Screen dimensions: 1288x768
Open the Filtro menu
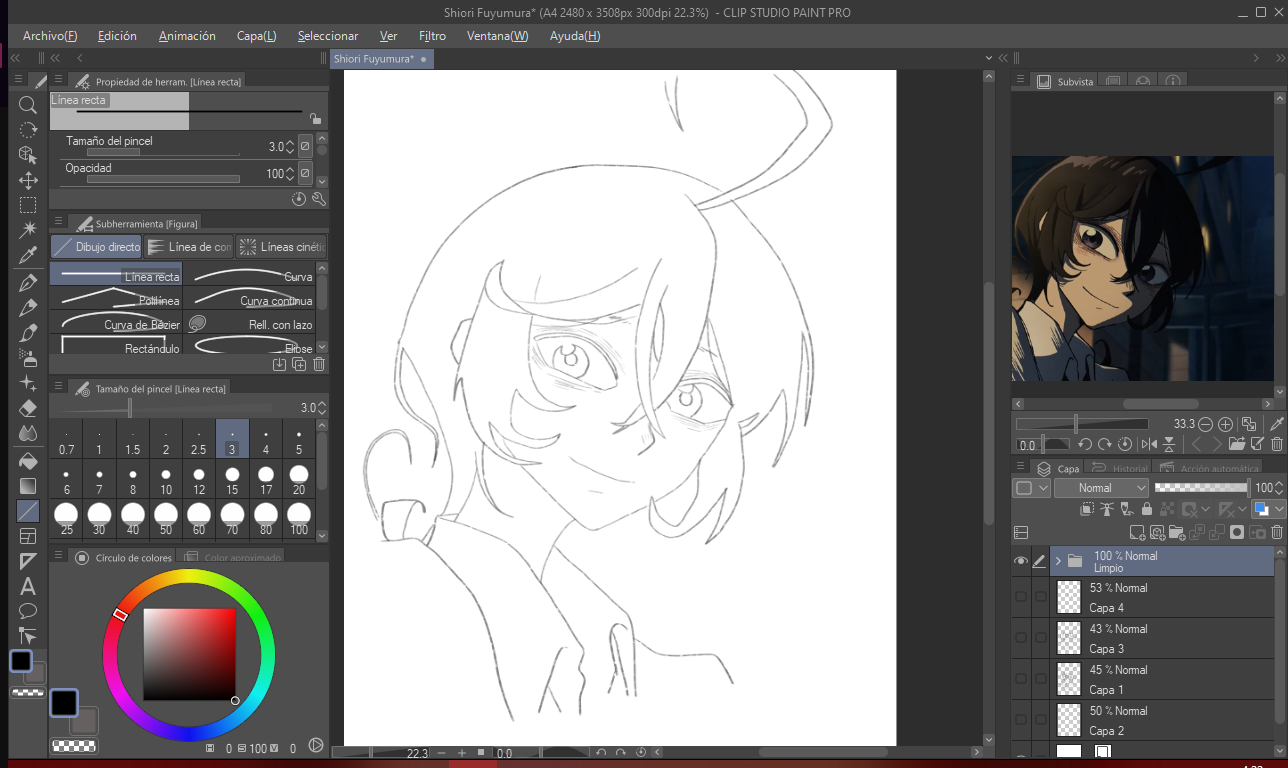point(432,36)
